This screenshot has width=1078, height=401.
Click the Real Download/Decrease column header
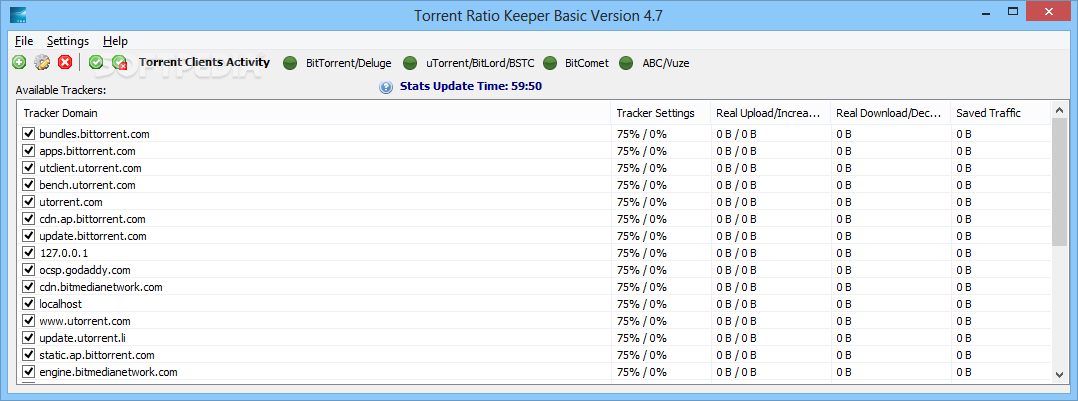pos(890,113)
